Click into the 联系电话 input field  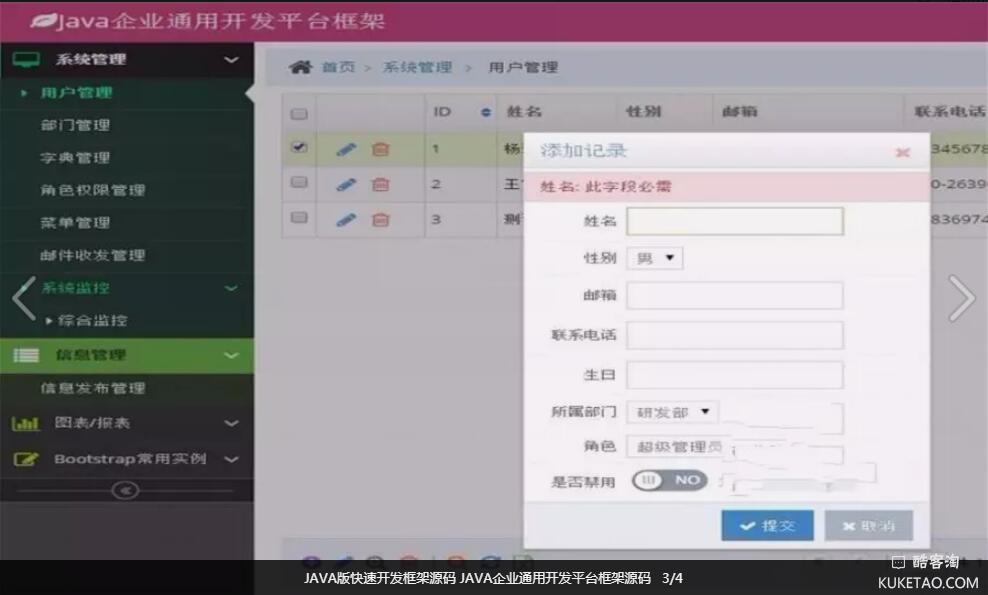pos(735,335)
